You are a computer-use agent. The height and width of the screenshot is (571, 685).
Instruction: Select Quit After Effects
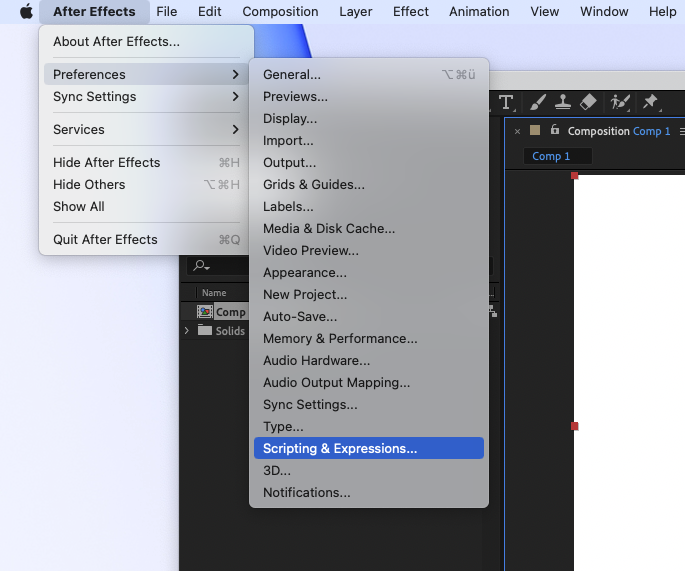tap(105, 240)
